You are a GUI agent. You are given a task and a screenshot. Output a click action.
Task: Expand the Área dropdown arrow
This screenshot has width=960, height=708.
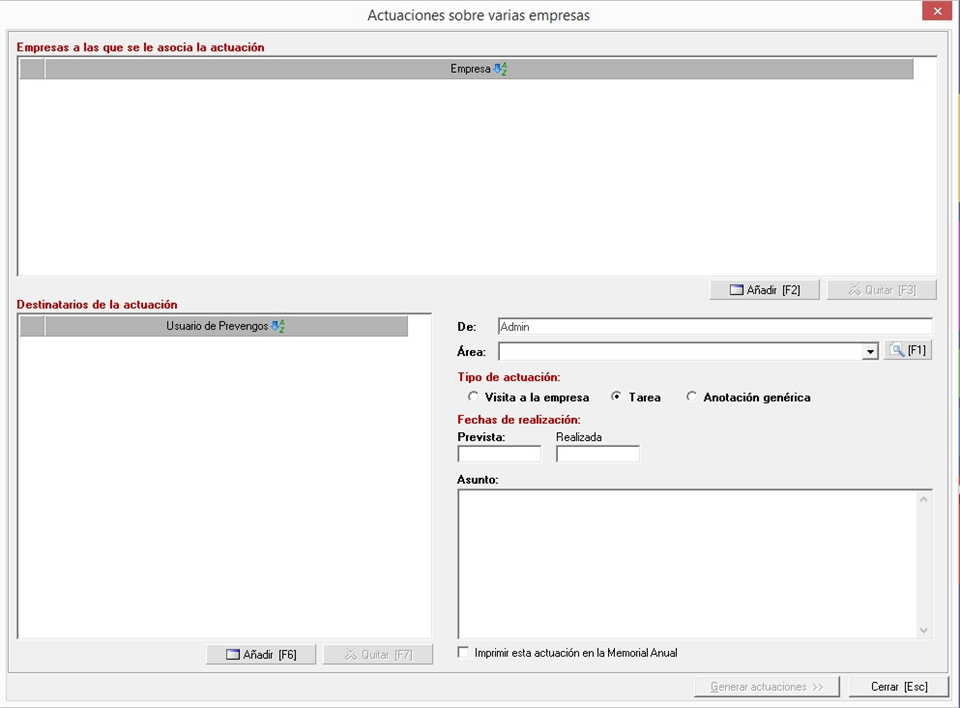871,352
